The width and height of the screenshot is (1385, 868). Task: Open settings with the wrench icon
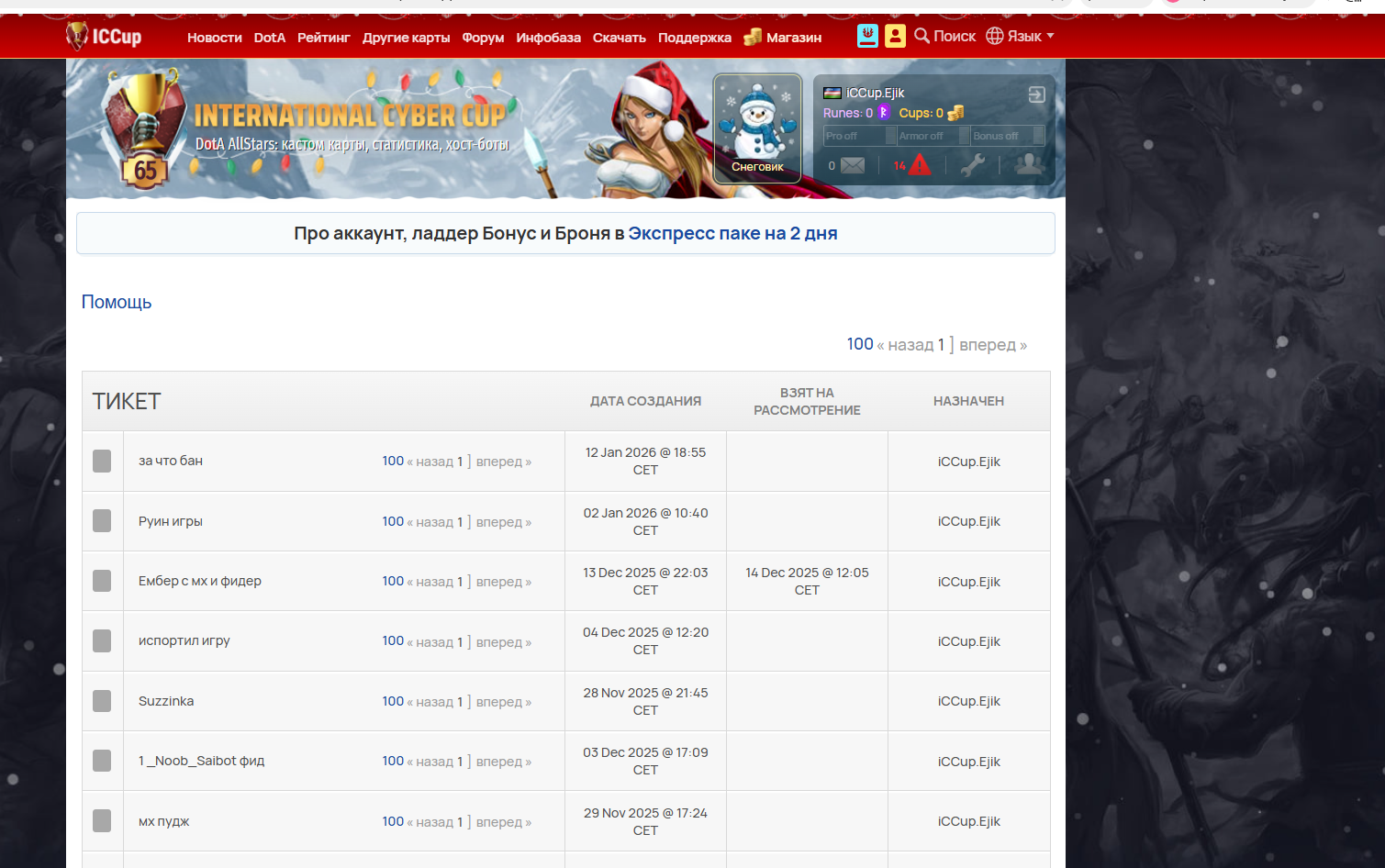coord(973,165)
